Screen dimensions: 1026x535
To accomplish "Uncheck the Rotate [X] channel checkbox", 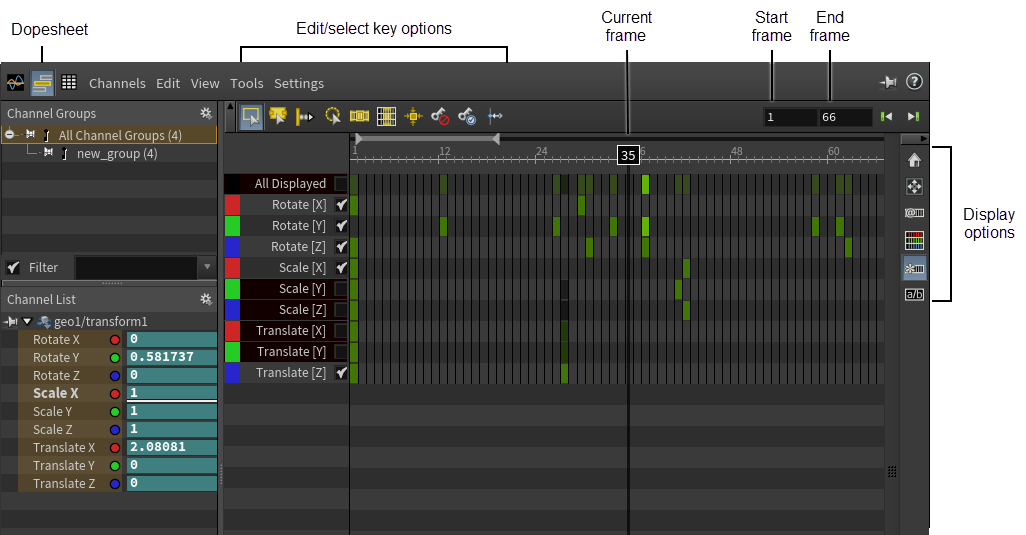I will (341, 205).
